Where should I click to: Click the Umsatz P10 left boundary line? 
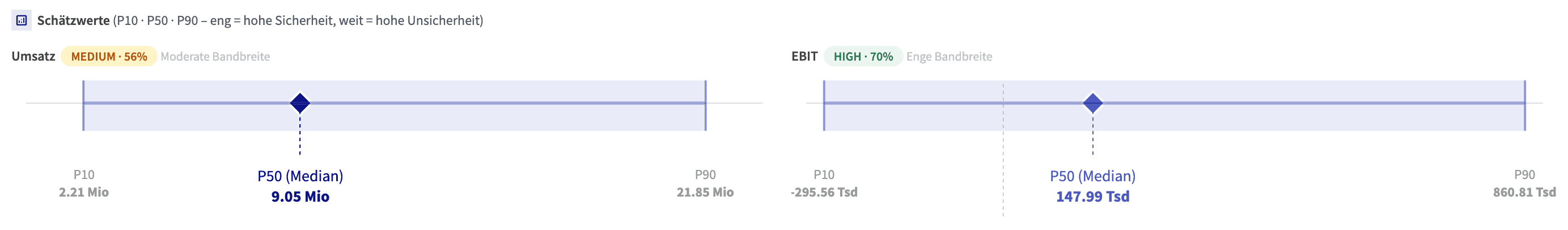[x=83, y=105]
